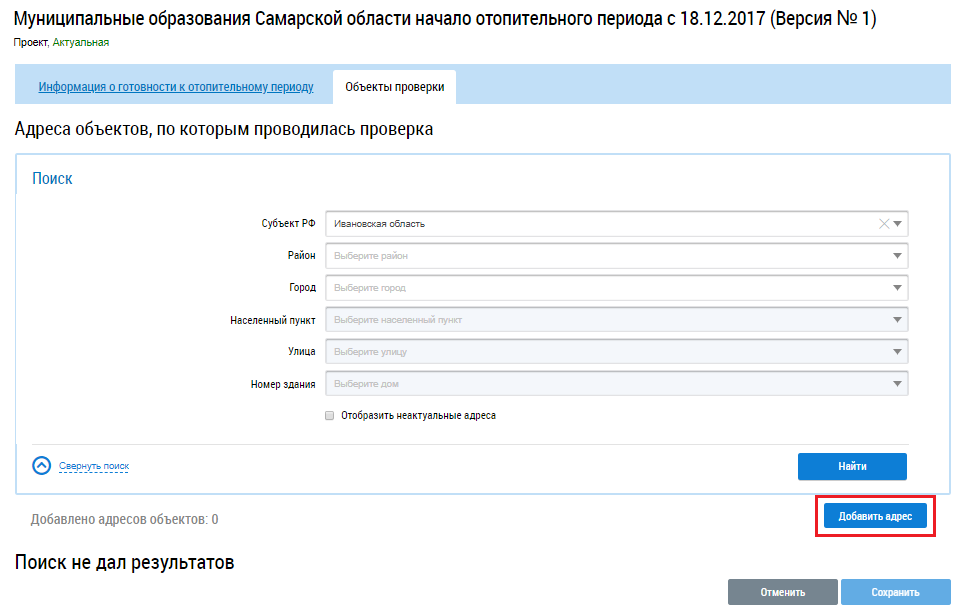Switch to Информация о готовности tab
Viewport: 972px width, 614px height.
click(176, 87)
